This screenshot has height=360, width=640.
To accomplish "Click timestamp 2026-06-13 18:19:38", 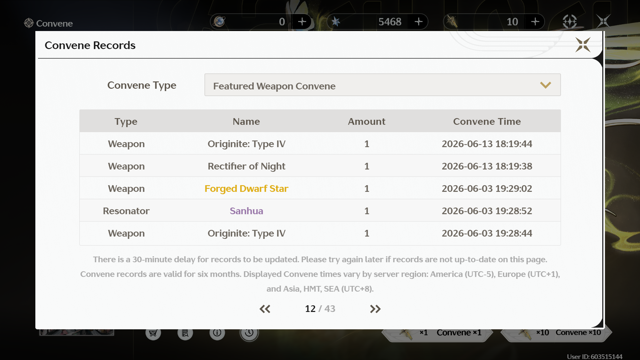I will tap(487, 166).
